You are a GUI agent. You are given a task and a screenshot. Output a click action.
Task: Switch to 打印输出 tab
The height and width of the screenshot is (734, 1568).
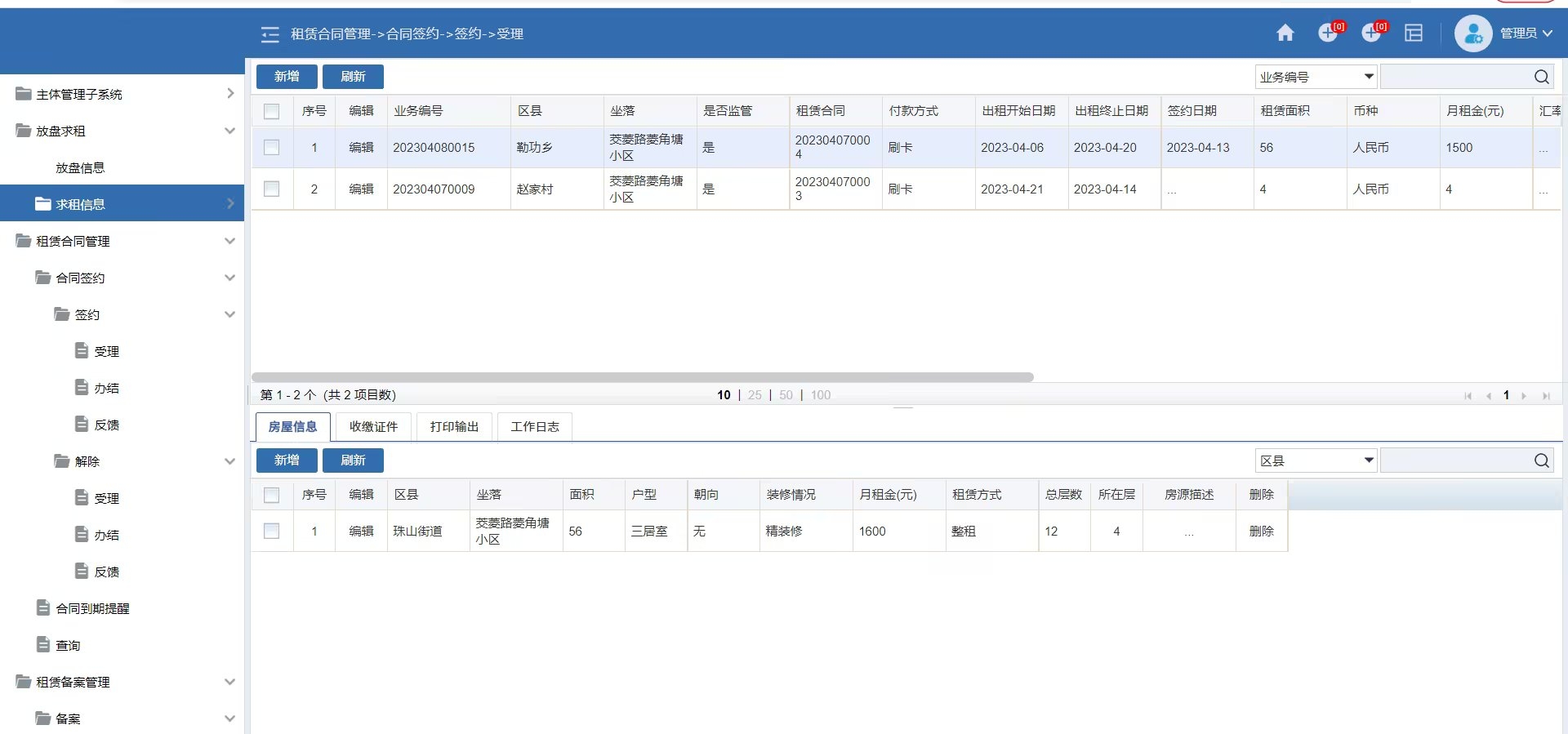[454, 427]
